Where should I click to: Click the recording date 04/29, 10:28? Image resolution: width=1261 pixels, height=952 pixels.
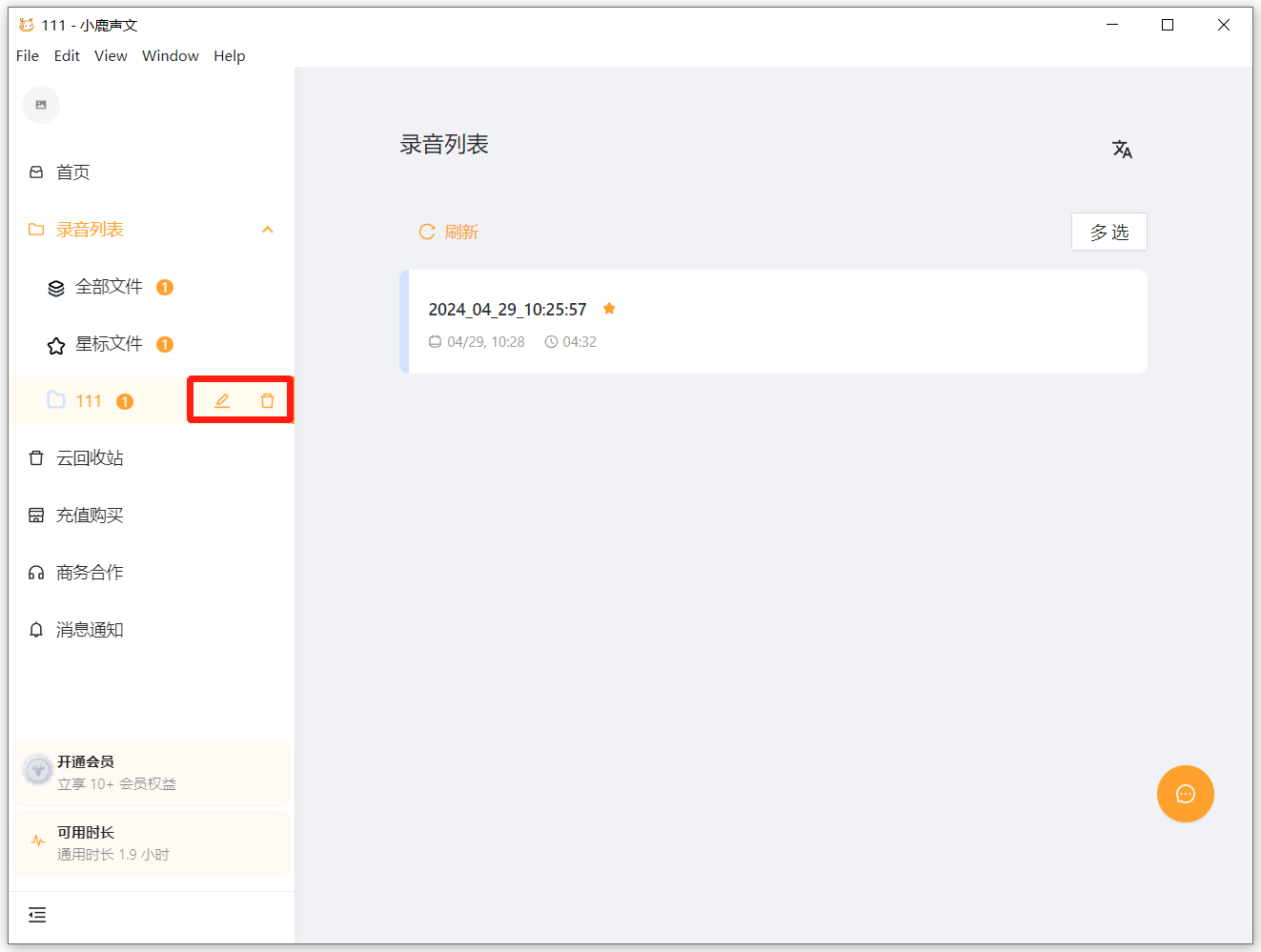click(x=486, y=342)
